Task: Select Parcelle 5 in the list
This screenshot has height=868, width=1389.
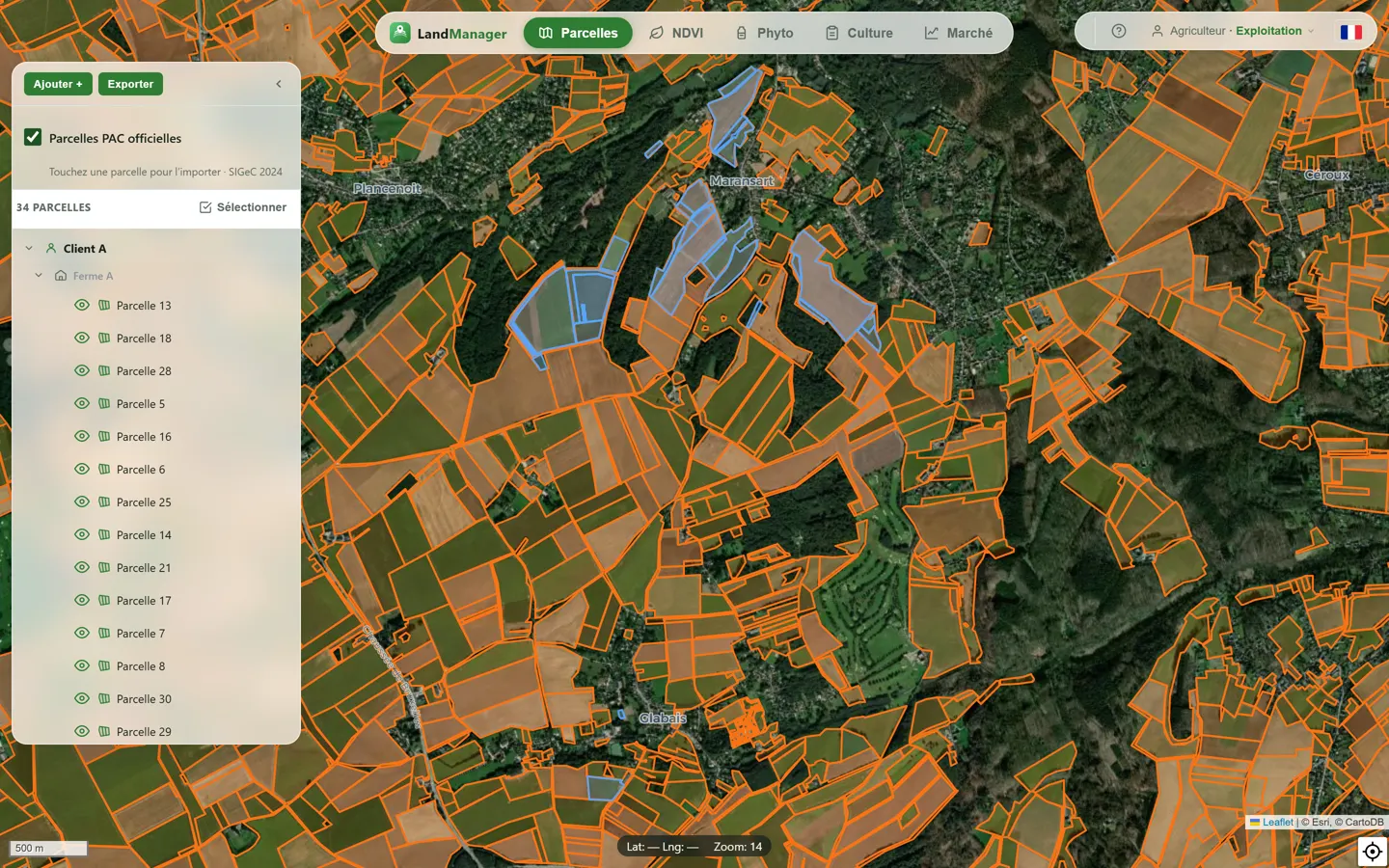Action: tap(141, 404)
